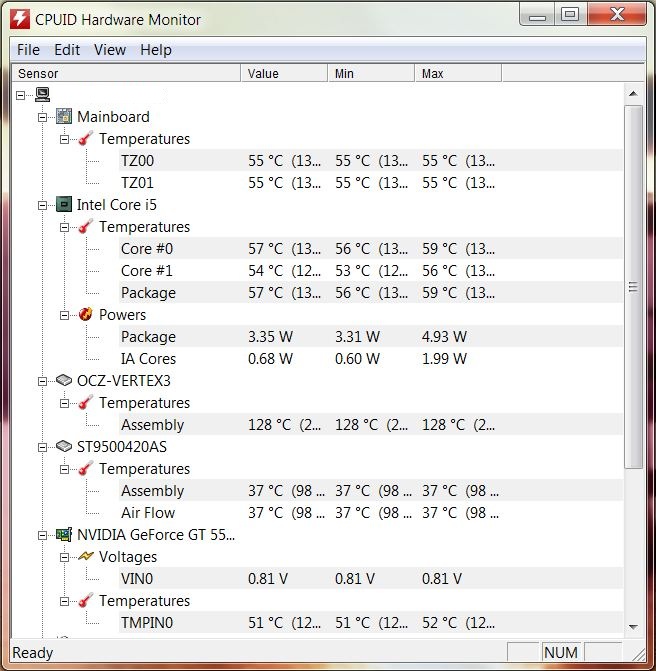Screen dimensions: 656x671
Task: Click the scrollbar up arrow
Action: (x=633, y=94)
